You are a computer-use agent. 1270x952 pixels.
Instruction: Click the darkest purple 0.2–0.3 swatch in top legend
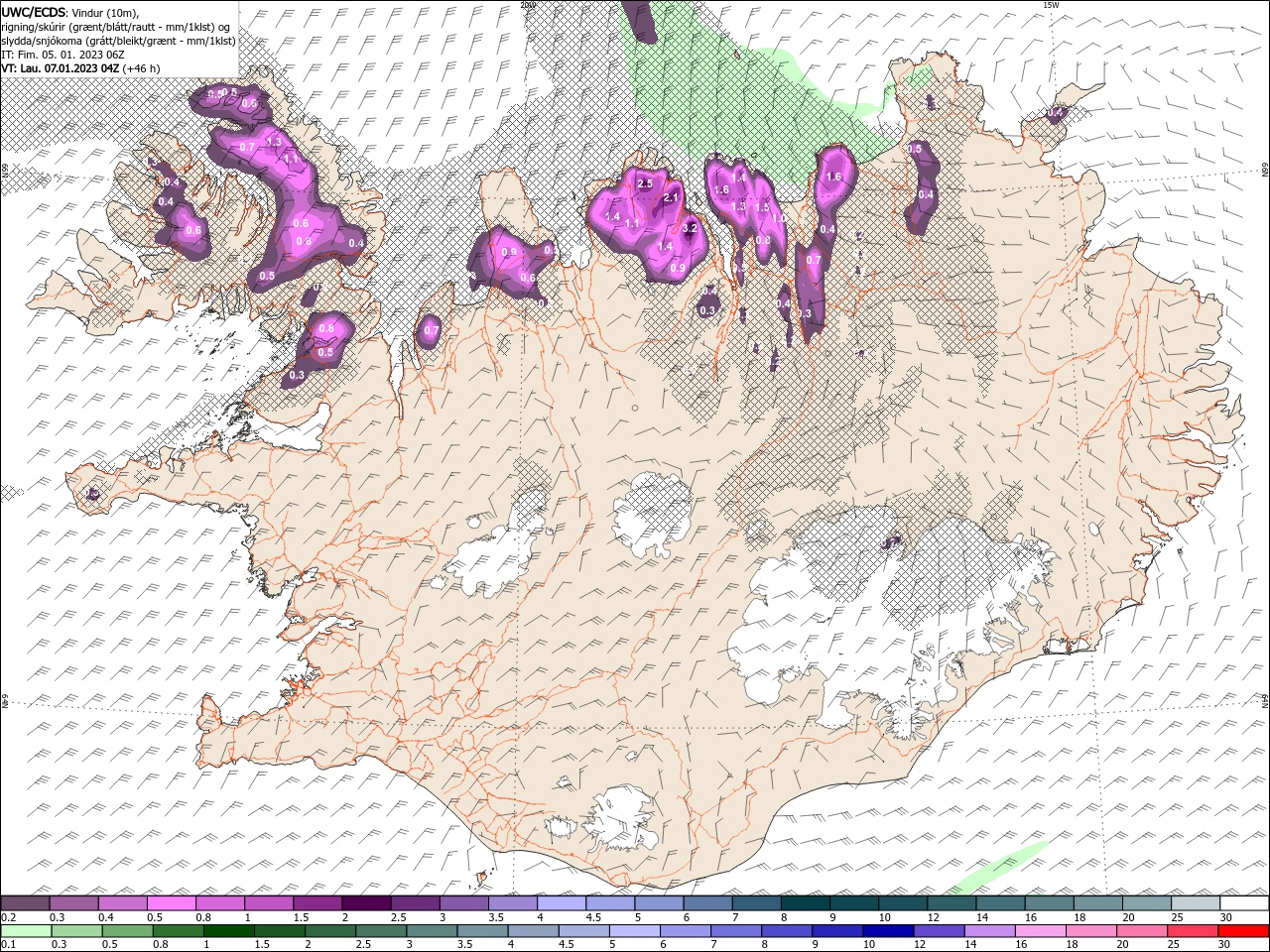click(x=26, y=903)
